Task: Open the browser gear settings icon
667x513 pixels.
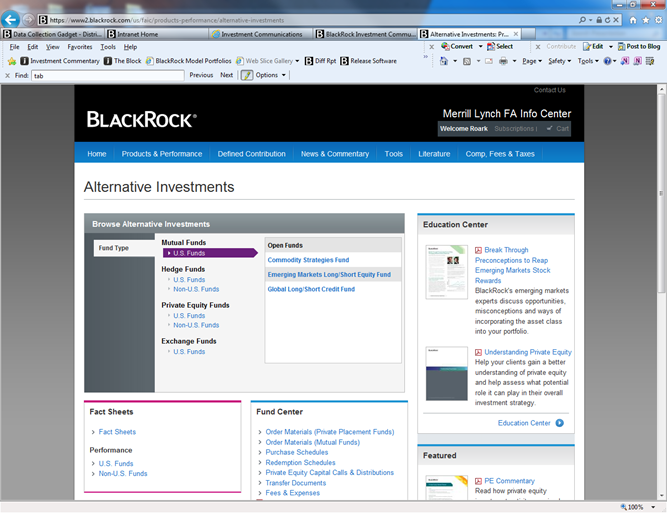Action: pos(658,20)
